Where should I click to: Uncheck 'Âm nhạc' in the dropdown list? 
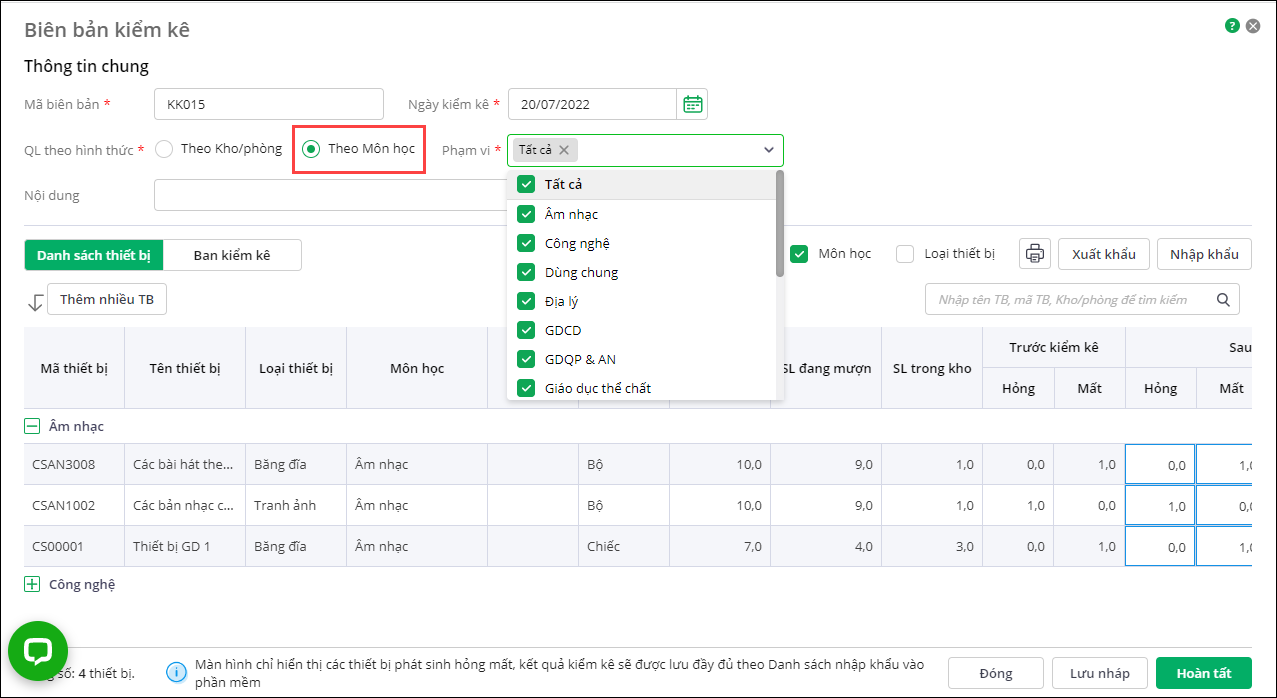(x=526, y=214)
